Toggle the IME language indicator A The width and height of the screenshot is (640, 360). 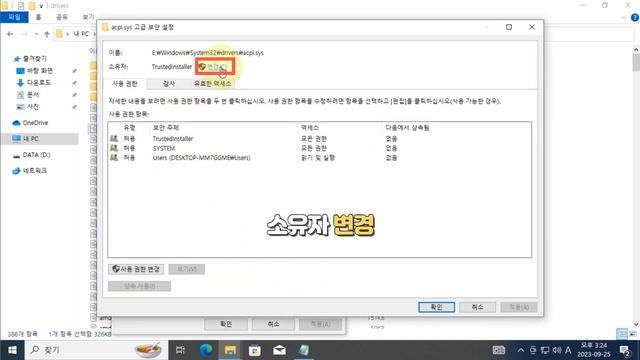568,350
